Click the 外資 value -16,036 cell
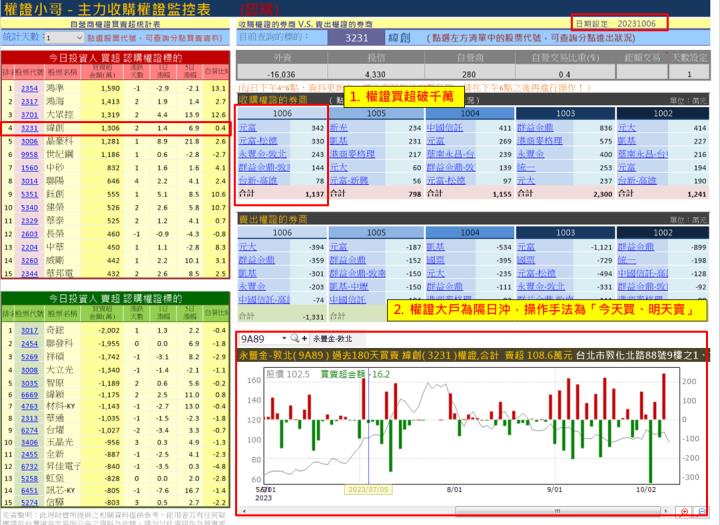The width and height of the screenshot is (720, 525). pyautogui.click(x=281, y=73)
